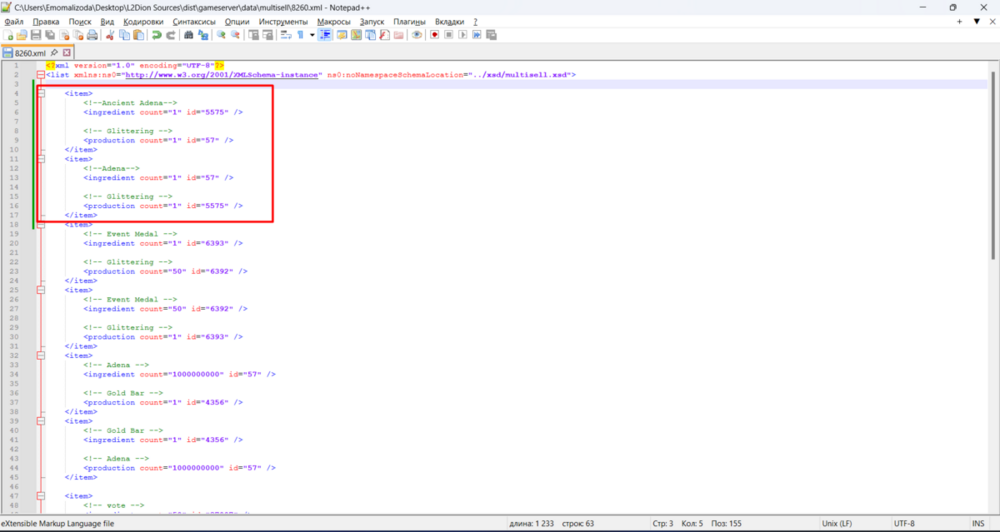Open Folder as Workspace icon

(x=399, y=35)
